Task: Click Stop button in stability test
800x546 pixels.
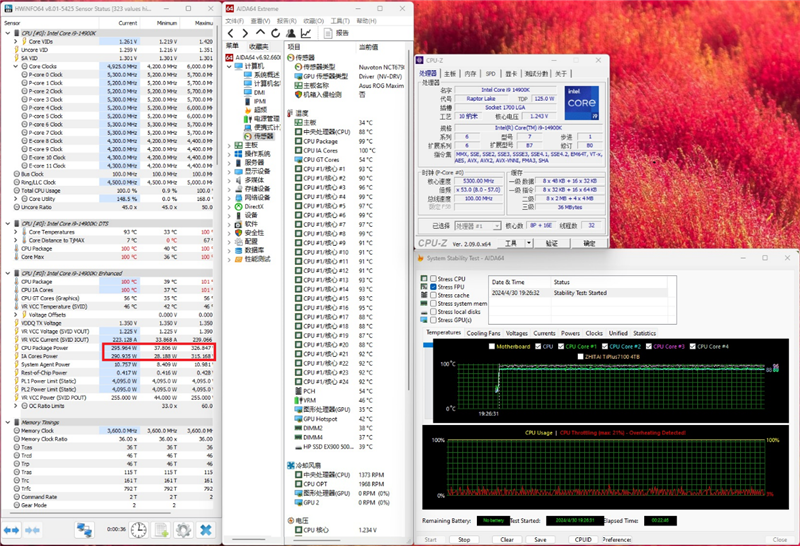Action: coord(464,539)
